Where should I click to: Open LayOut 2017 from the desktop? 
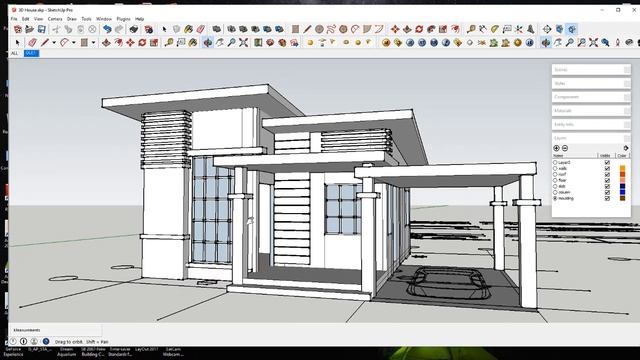pos(147,349)
